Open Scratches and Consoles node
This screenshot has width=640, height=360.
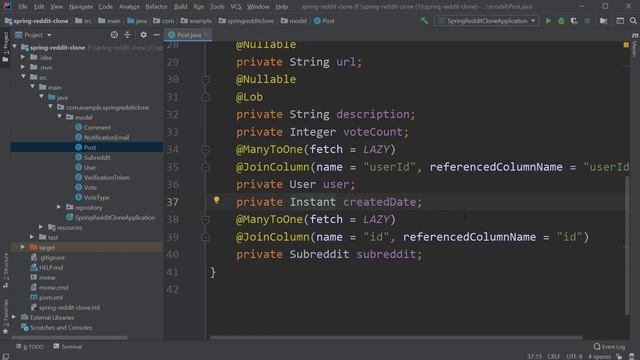[57, 327]
